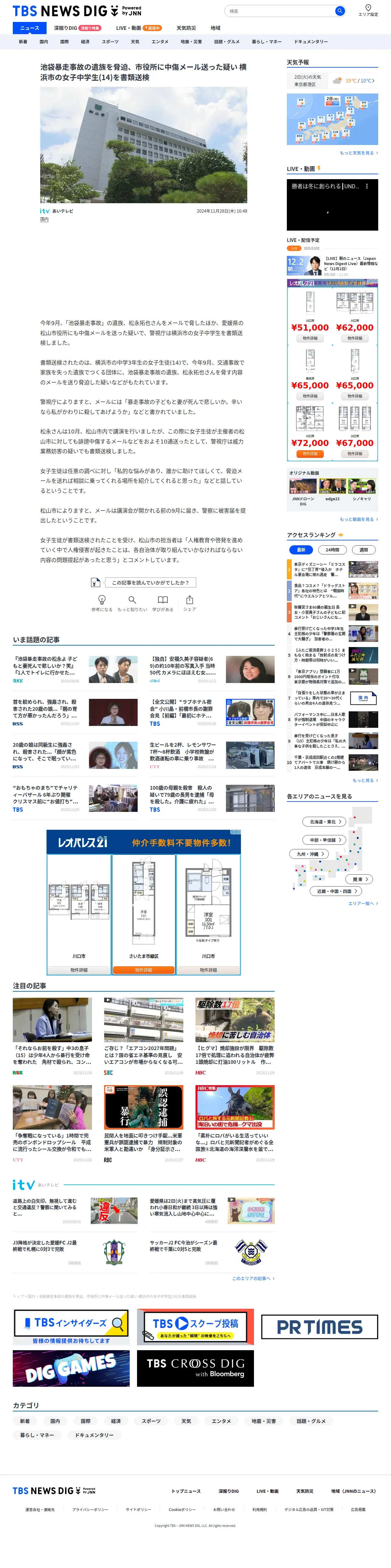Image resolution: width=391 pixels, height=1568 pixels.
Task: Select 経済 in the category bar
Action: [85, 42]
